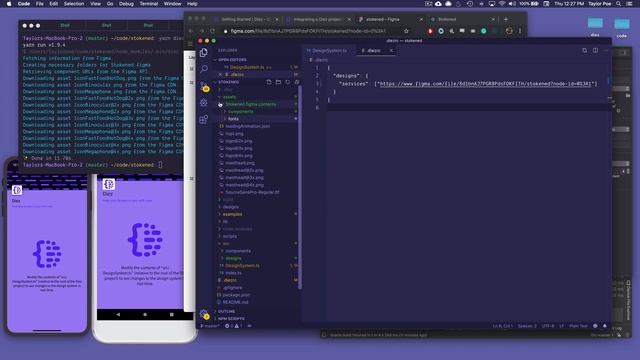Open a new Chrome tab with plus button
Viewport: 640px width, 360px height.
[x=506, y=19]
